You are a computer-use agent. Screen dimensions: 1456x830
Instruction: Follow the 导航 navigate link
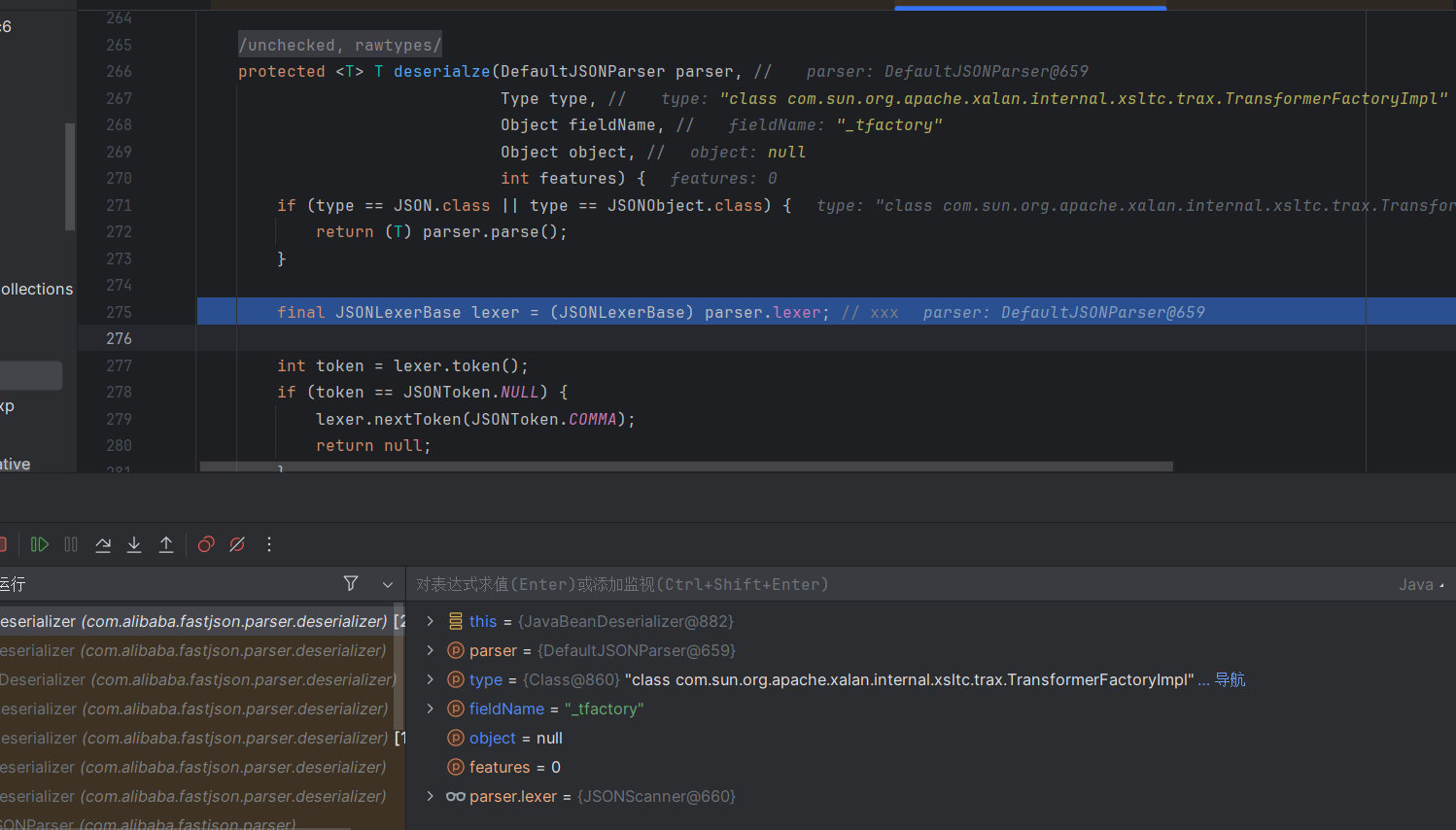1230,679
